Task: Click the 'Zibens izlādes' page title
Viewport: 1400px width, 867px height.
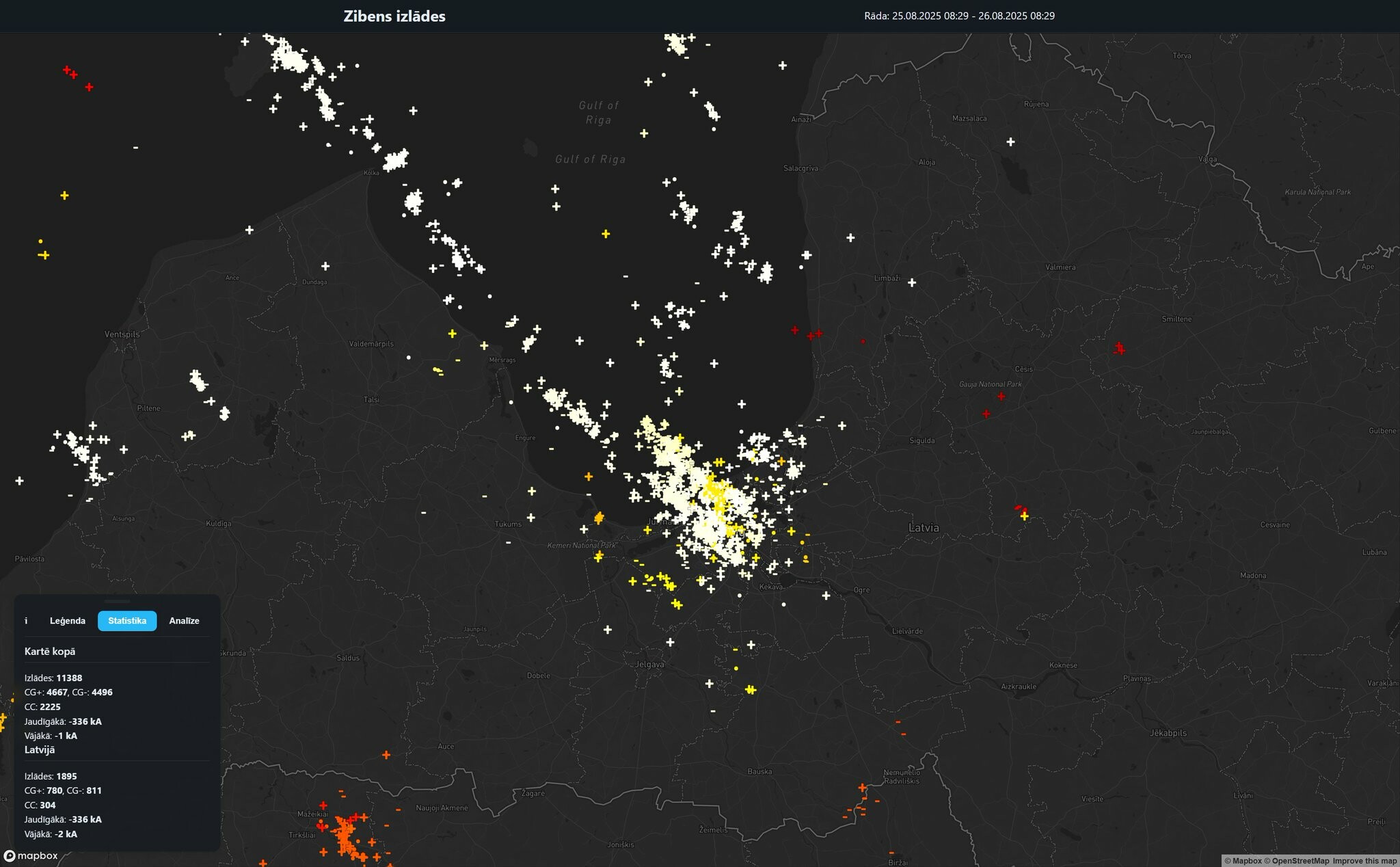Action: [394, 16]
